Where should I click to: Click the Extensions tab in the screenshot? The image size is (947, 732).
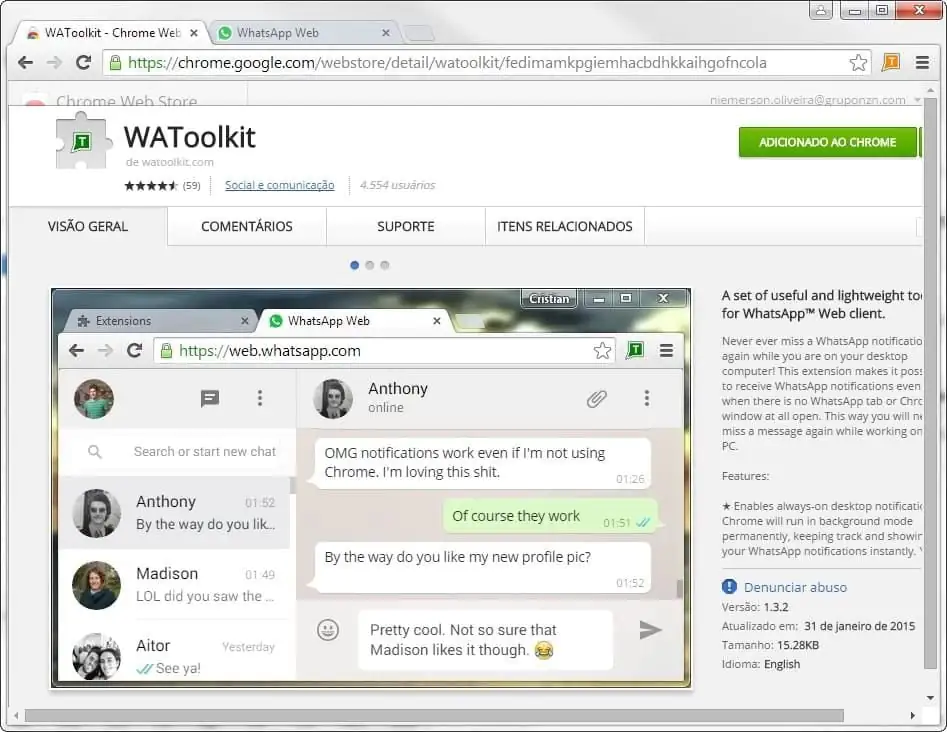[x=160, y=321]
